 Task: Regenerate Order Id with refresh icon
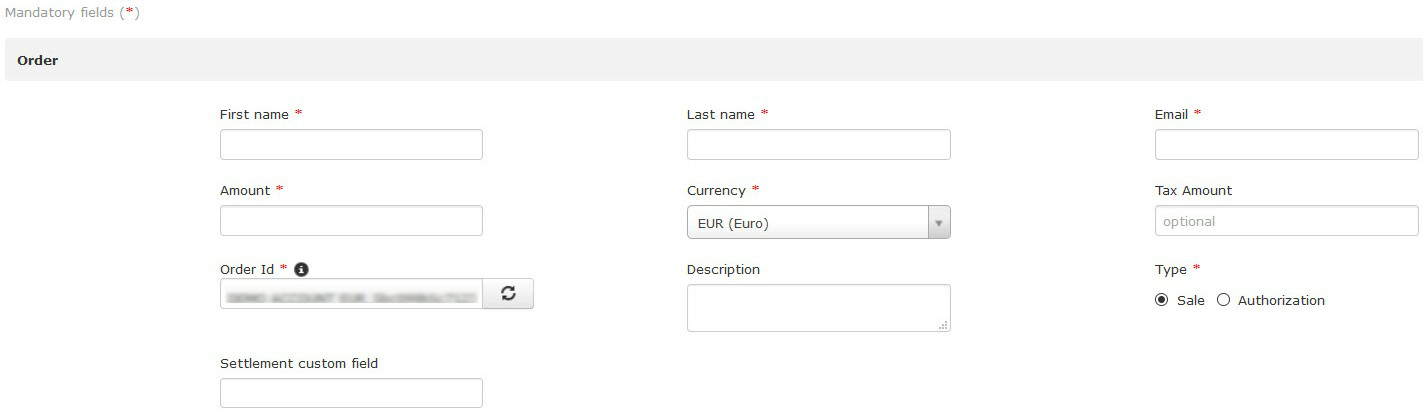tap(508, 294)
